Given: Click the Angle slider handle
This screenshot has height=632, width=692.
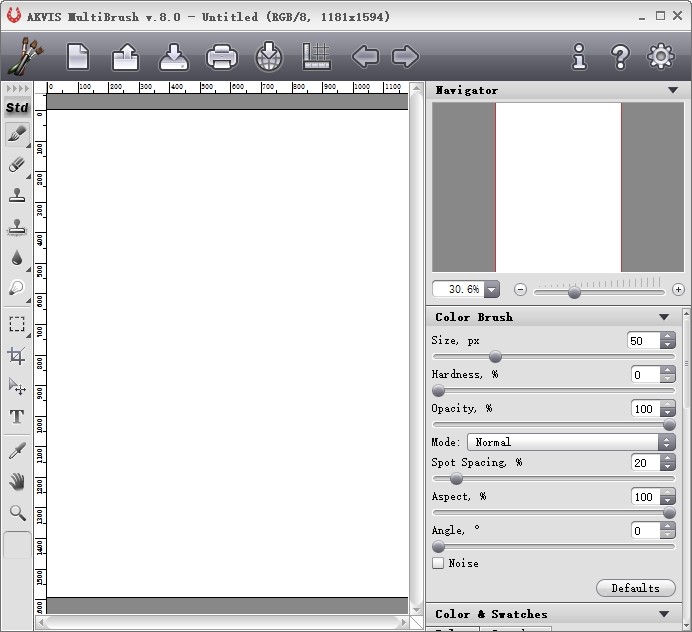Looking at the screenshot, I should pos(438,546).
